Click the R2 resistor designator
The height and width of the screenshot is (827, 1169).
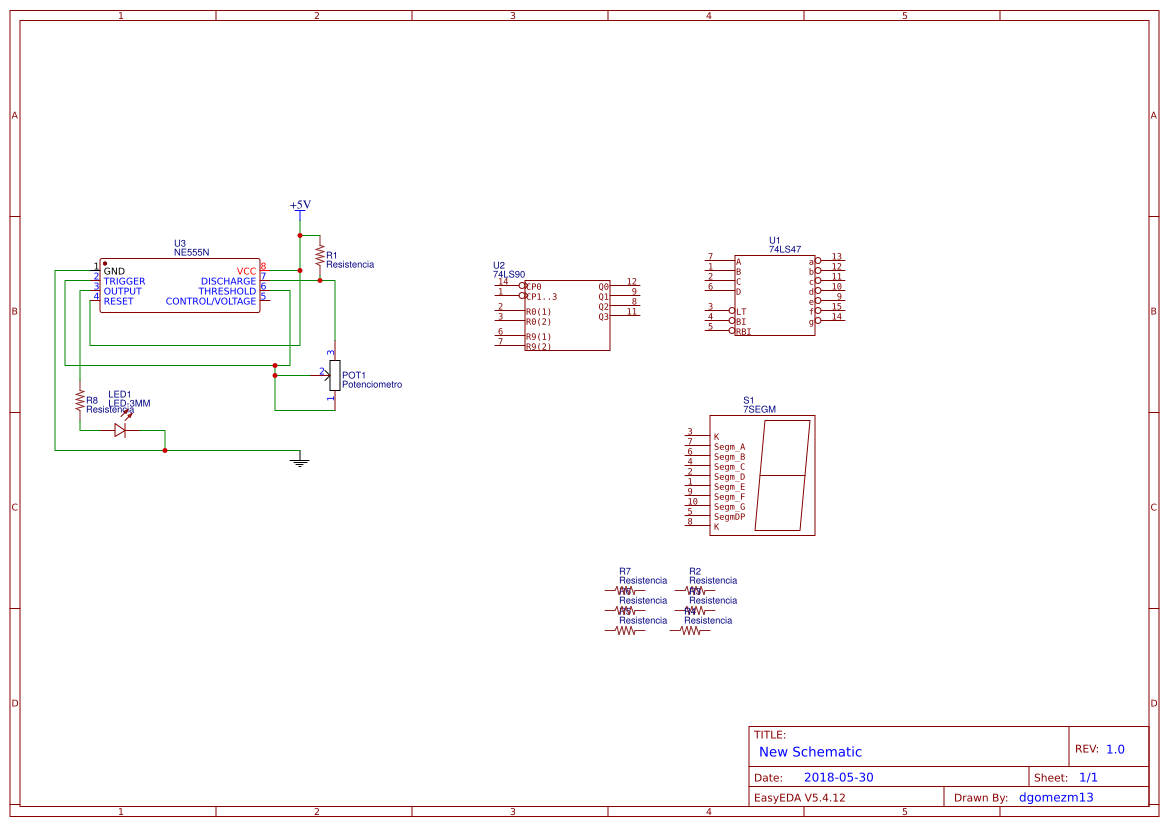[x=695, y=571]
